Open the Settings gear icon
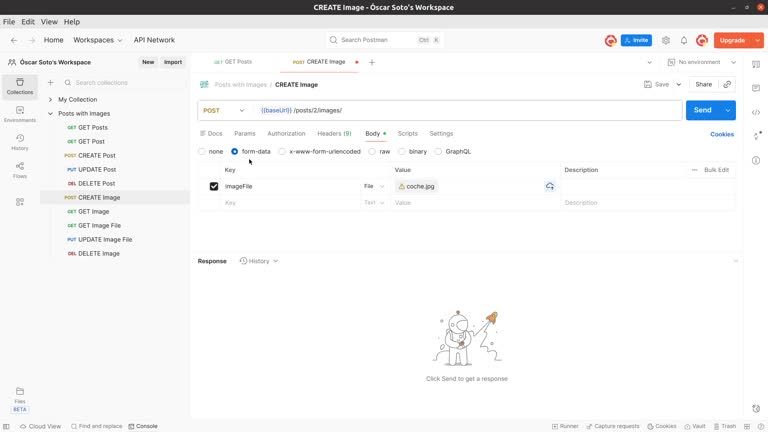 tap(666, 40)
